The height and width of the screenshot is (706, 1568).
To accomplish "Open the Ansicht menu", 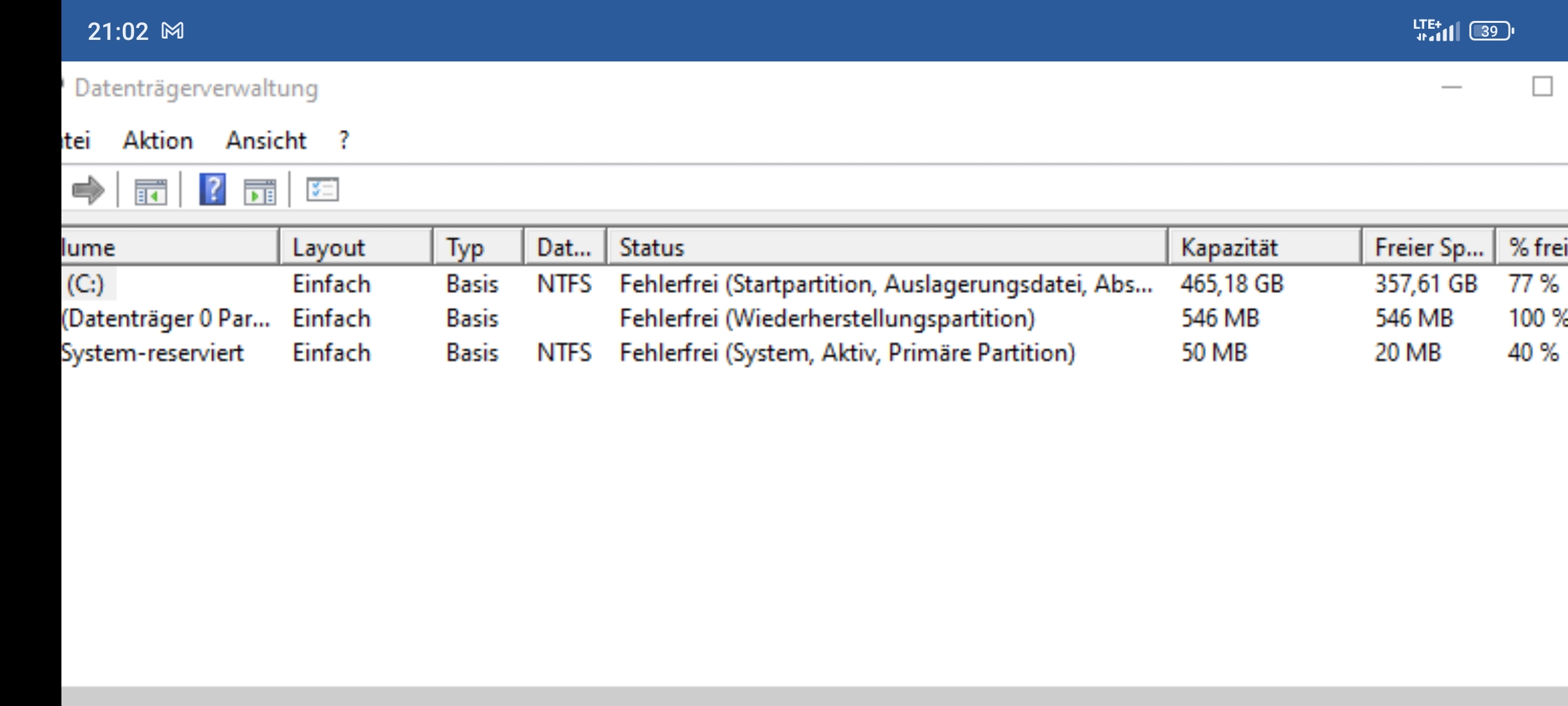I will click(266, 140).
